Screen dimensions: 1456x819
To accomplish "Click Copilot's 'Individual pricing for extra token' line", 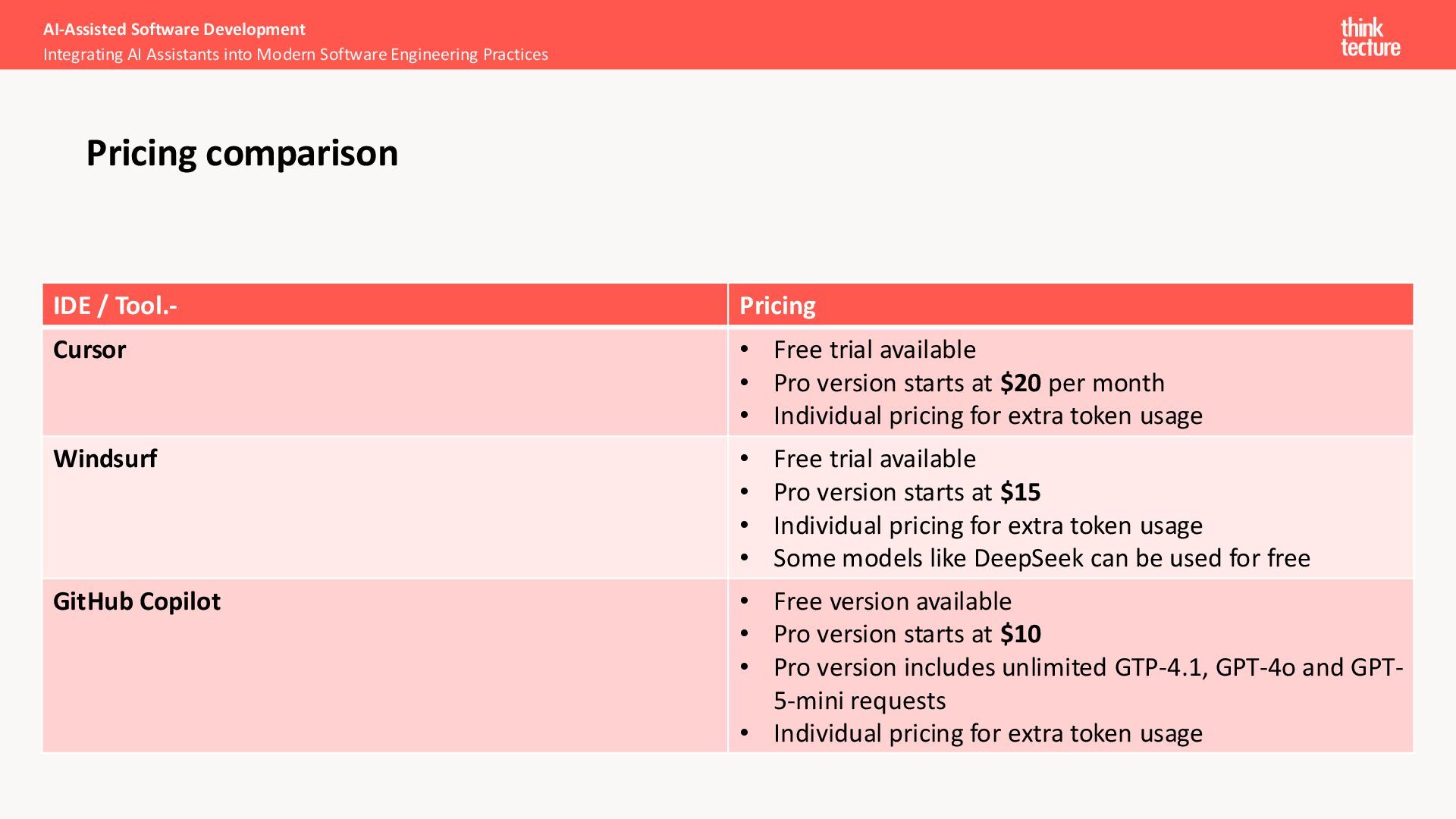I will pos(987,733).
